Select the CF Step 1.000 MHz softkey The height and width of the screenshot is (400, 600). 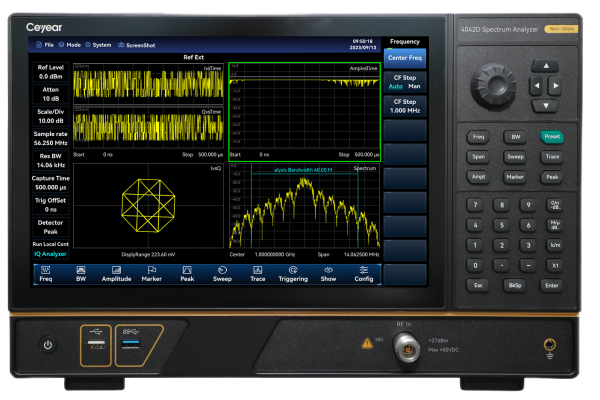(405, 106)
